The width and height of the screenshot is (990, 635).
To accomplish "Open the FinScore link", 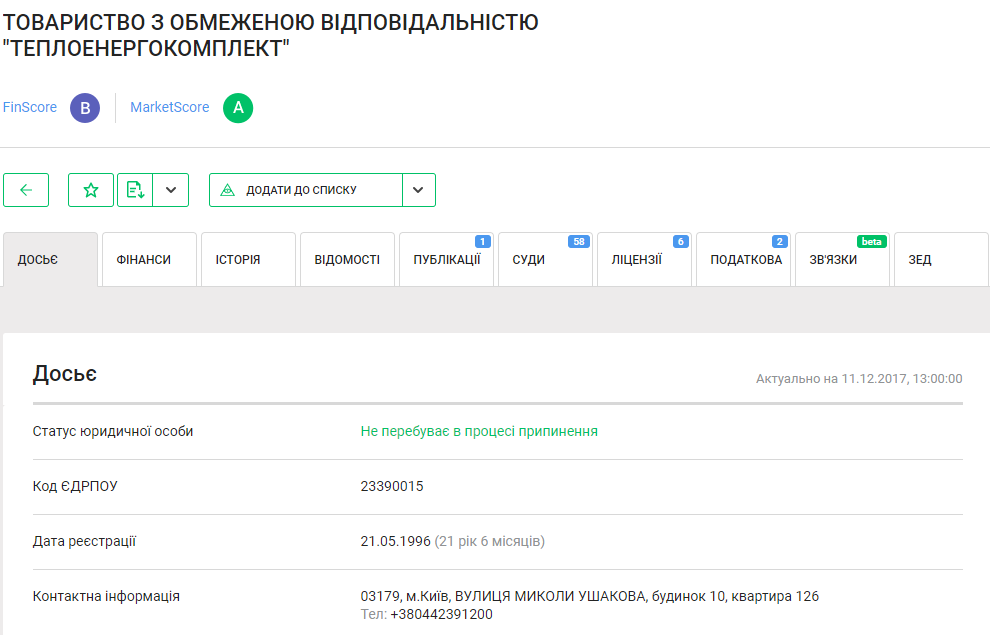I will pos(30,108).
